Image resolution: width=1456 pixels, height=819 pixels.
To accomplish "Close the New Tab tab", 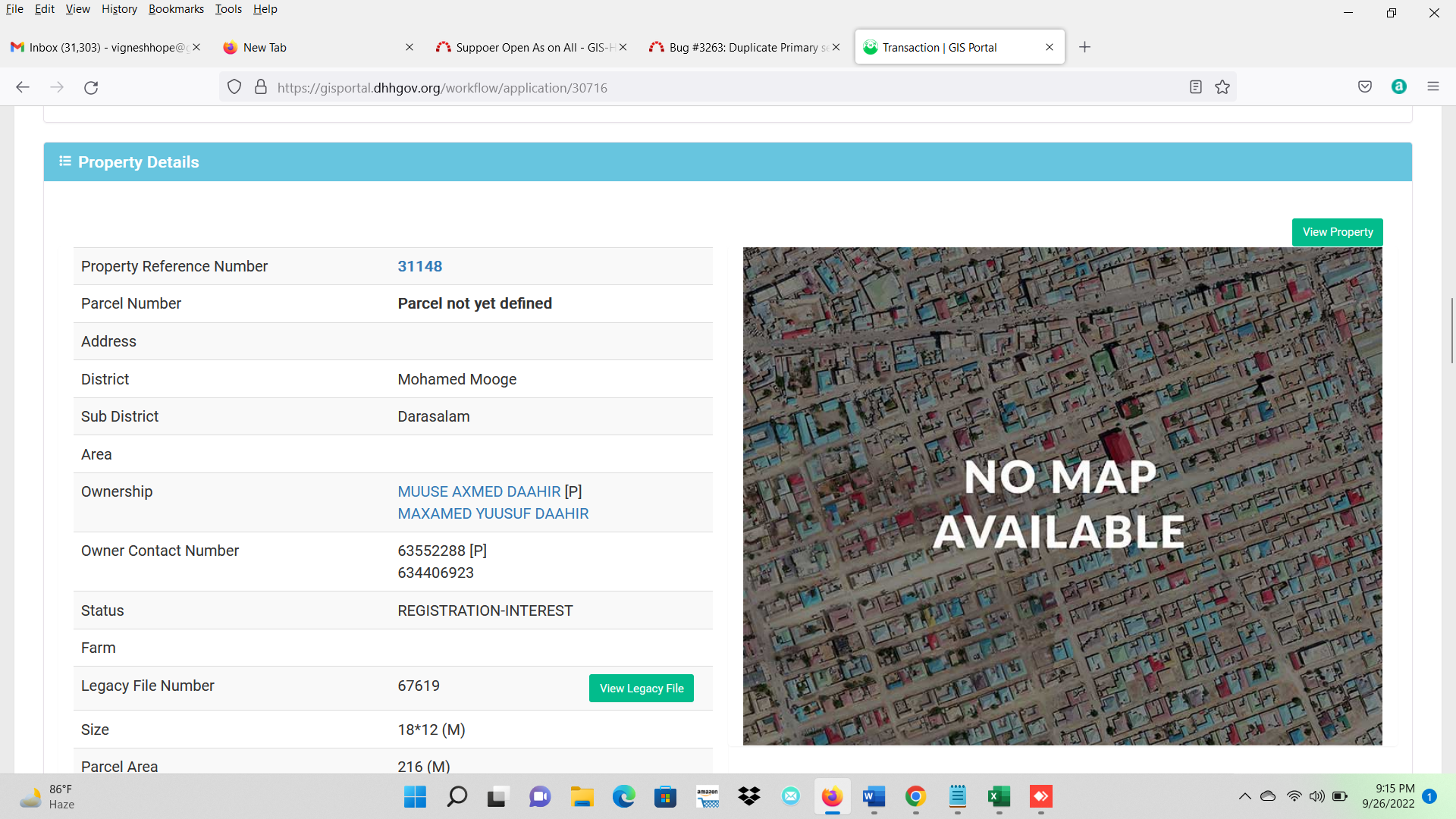I will (x=409, y=47).
